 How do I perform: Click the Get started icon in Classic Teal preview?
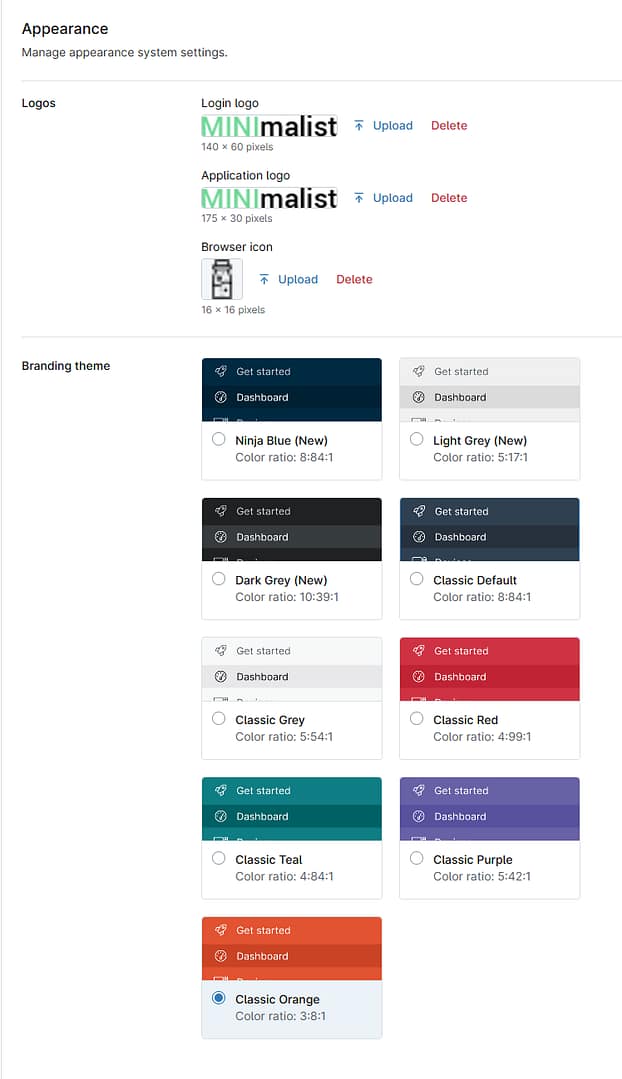click(x=220, y=790)
